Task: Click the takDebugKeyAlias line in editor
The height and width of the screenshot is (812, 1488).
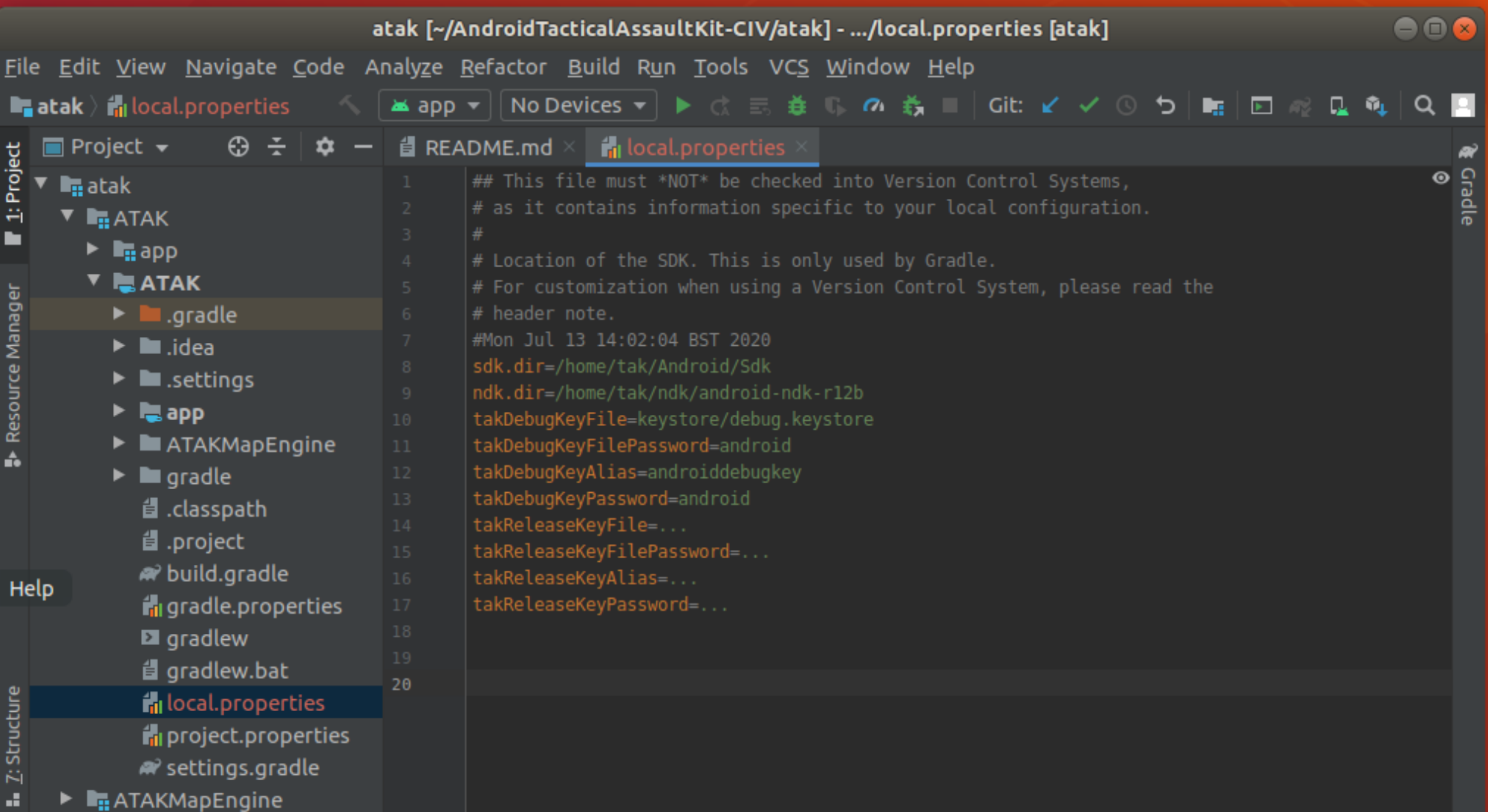Action: click(x=637, y=472)
